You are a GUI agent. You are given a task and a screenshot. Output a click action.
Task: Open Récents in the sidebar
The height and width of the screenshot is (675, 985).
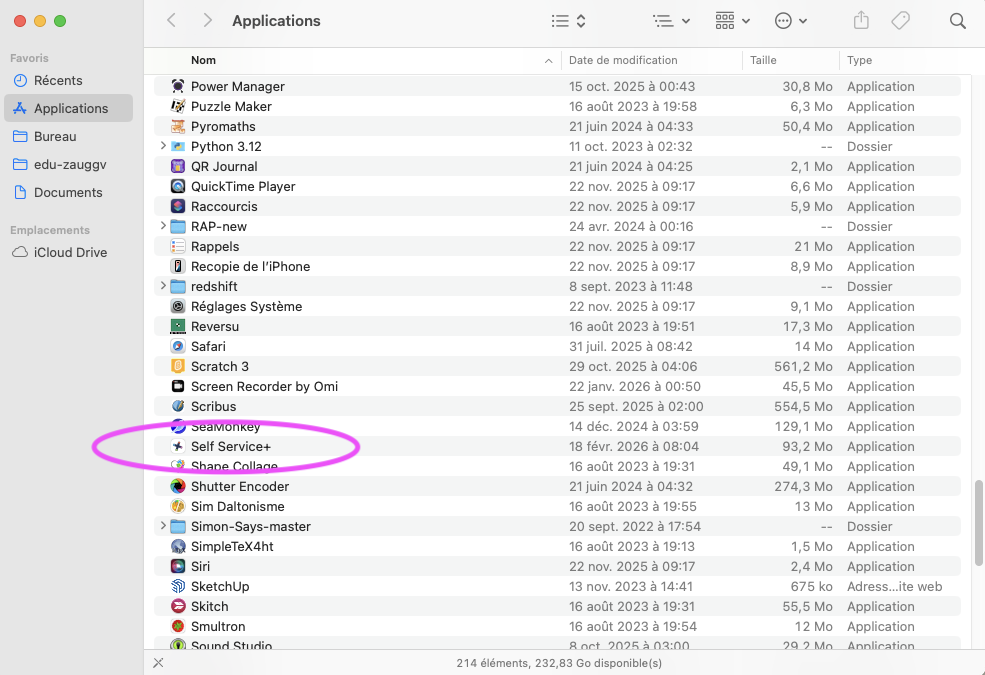pos(58,80)
